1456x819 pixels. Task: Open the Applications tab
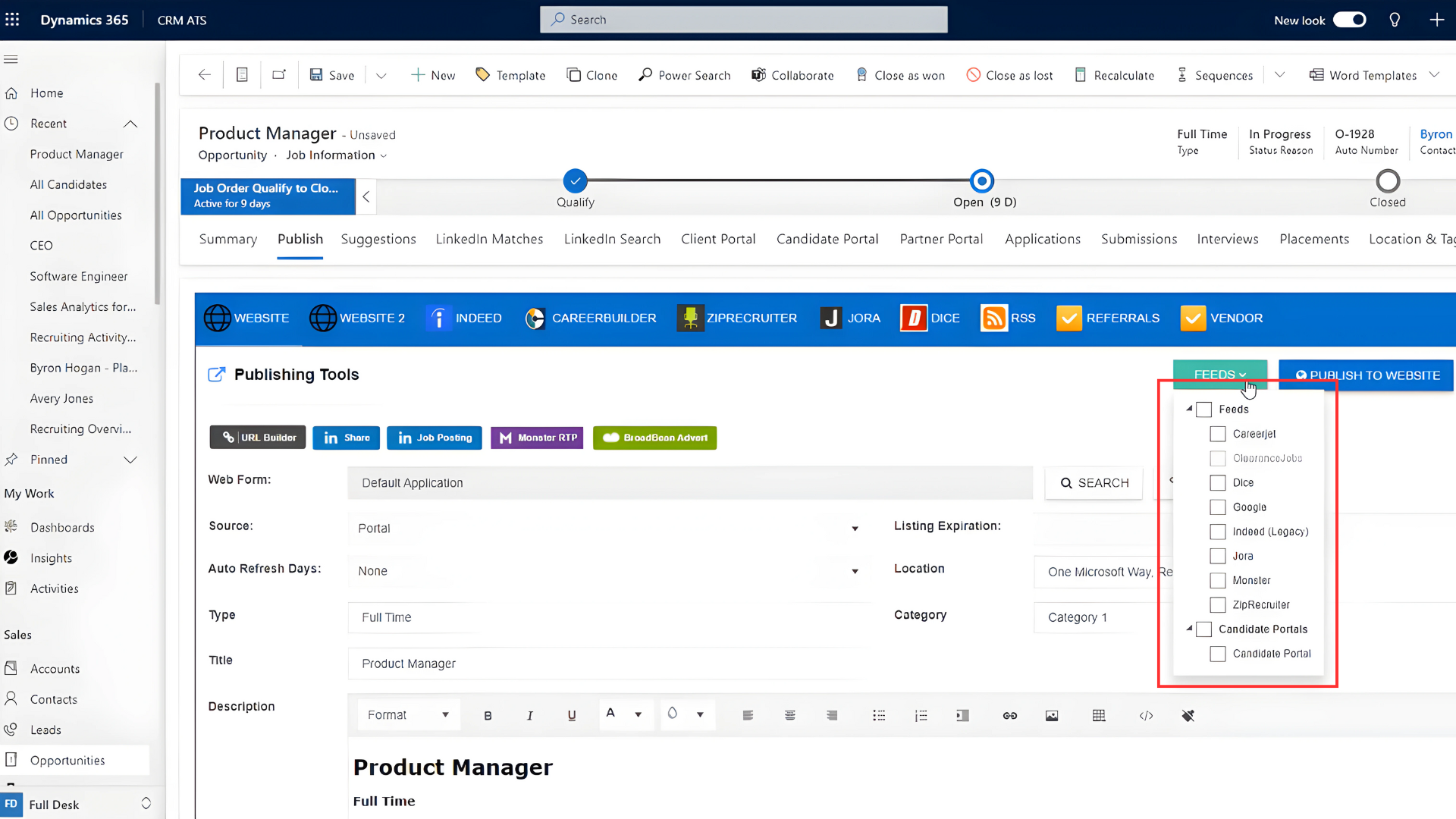pyautogui.click(x=1043, y=239)
